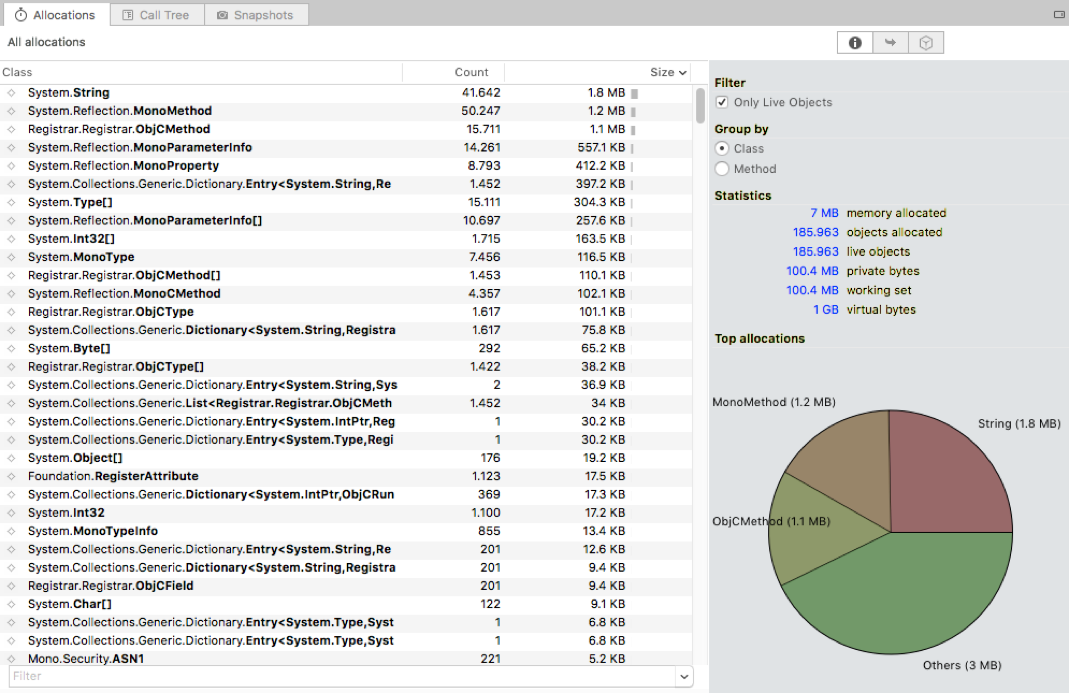The width and height of the screenshot is (1069, 693).
Task: Sort by the Class column header
Action: click(x=18, y=72)
